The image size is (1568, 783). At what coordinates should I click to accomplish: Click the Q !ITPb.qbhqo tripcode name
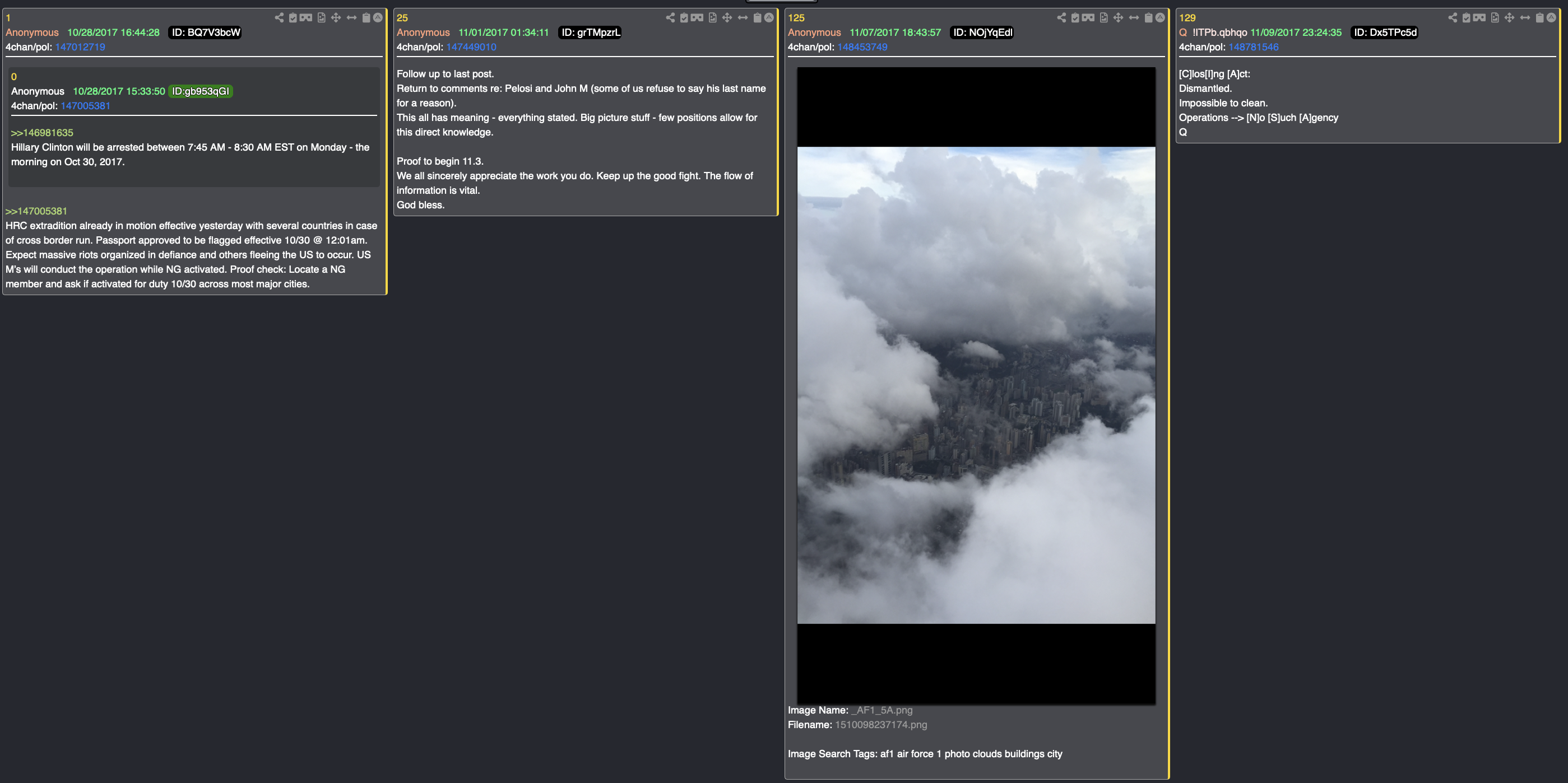(x=1213, y=32)
